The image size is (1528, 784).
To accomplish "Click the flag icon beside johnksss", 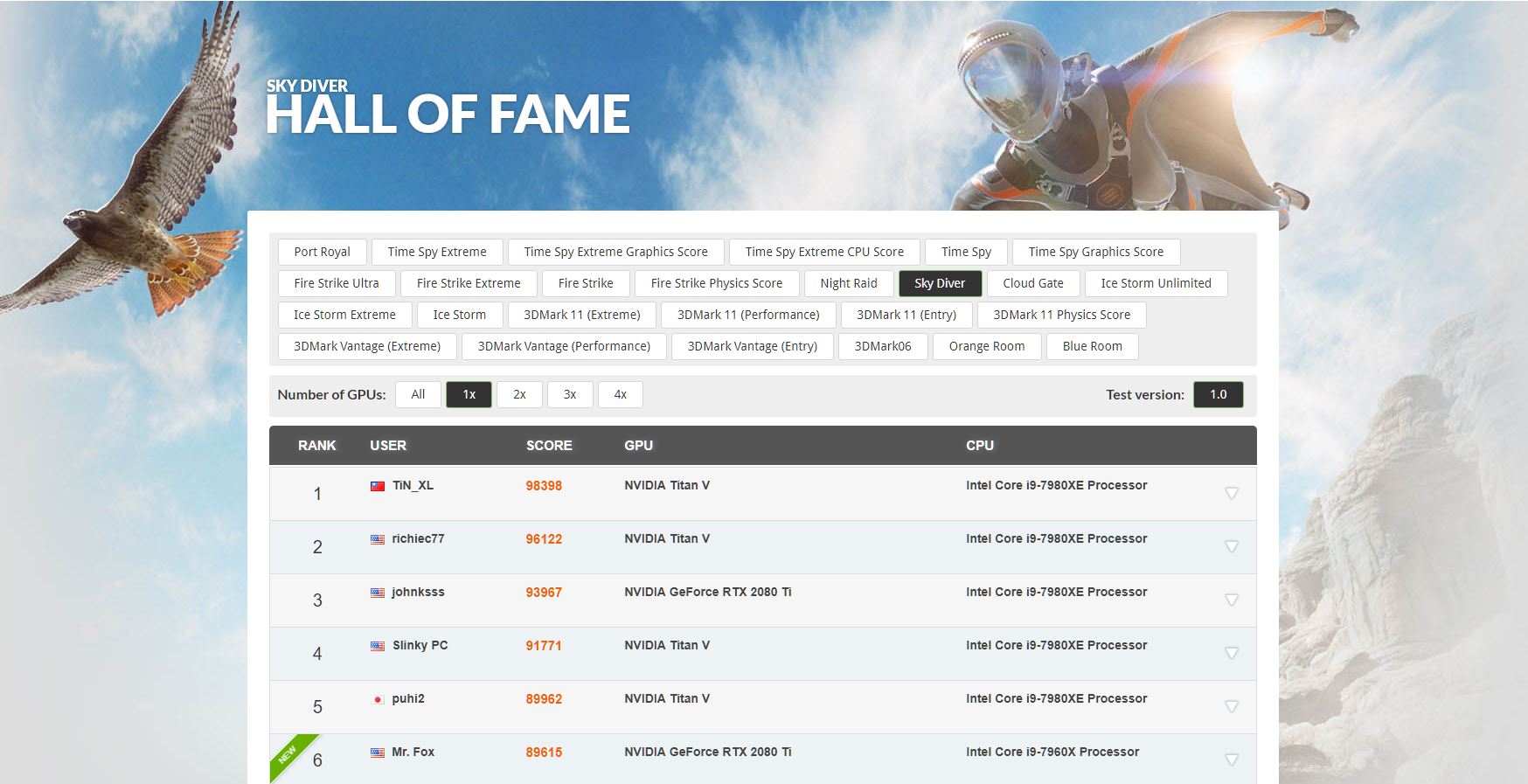I will click(x=378, y=593).
